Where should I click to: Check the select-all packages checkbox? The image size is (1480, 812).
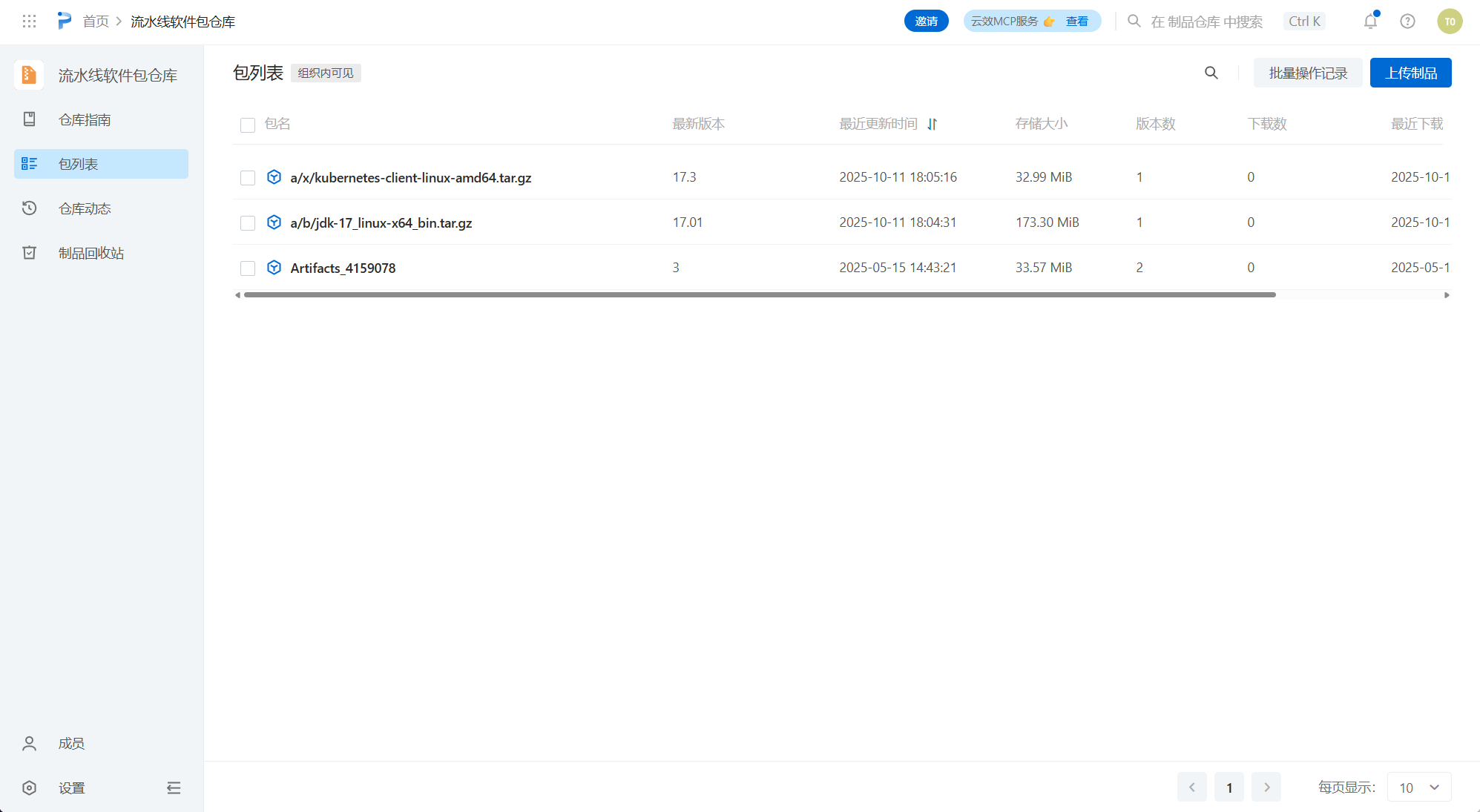(248, 125)
